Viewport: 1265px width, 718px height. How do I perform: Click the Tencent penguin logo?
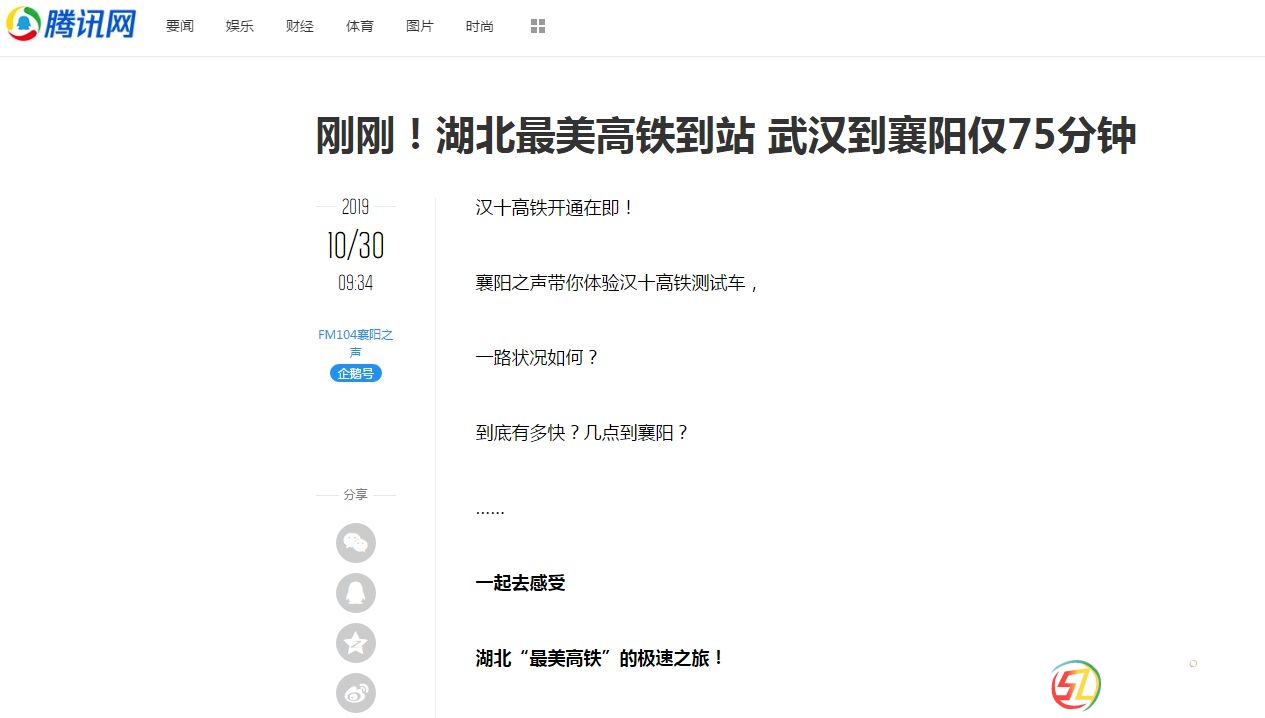click(24, 24)
